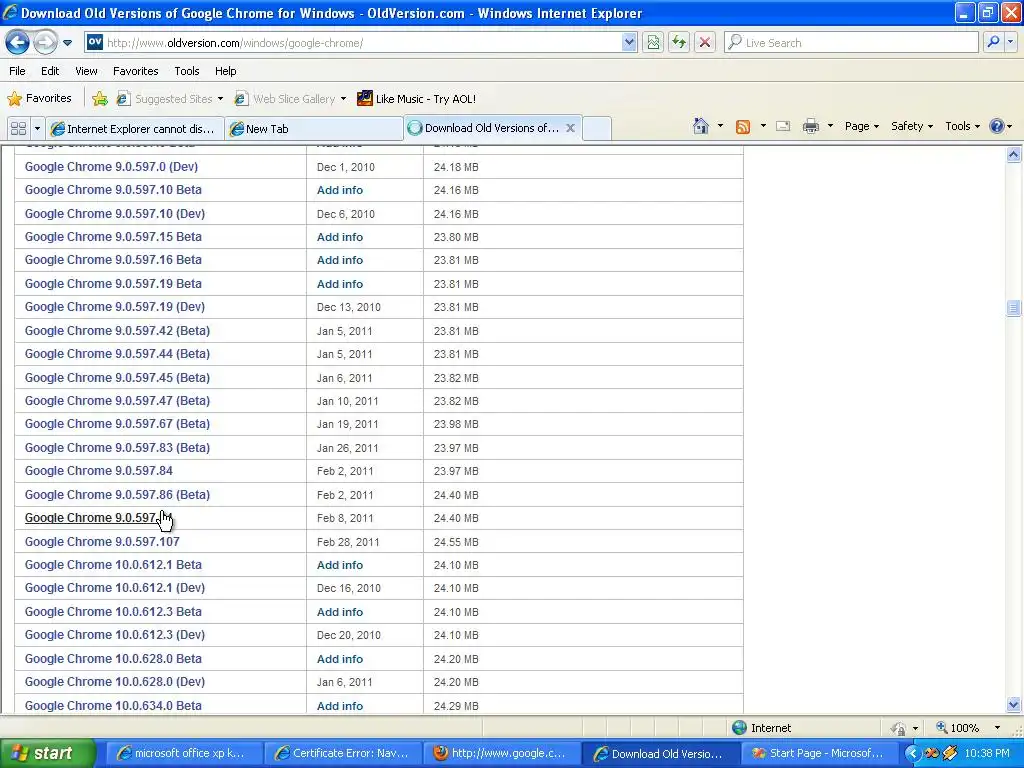
Task: Click the Quick Tabs grid icon
Action: click(18, 129)
